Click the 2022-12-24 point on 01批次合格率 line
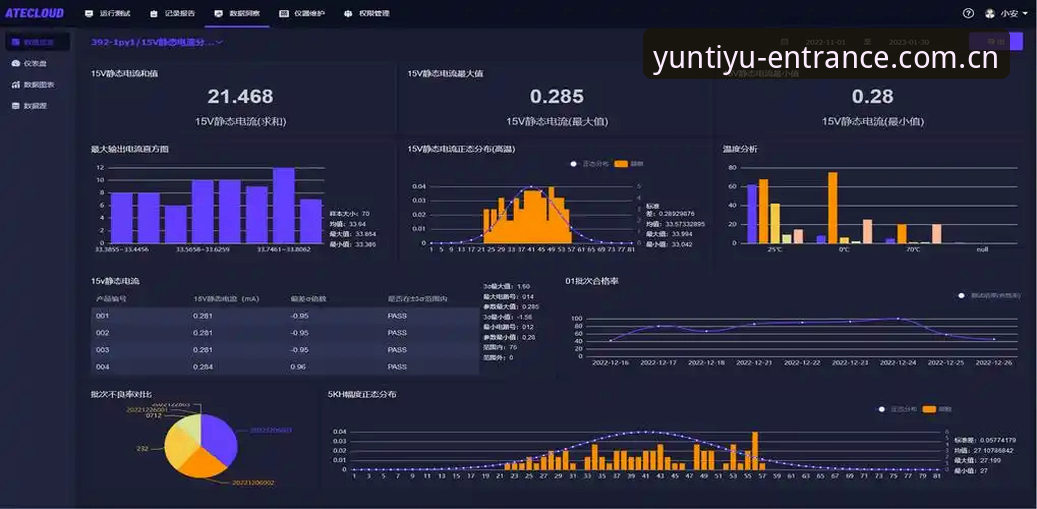Image resolution: width=1037 pixels, height=509 pixels. [898, 319]
